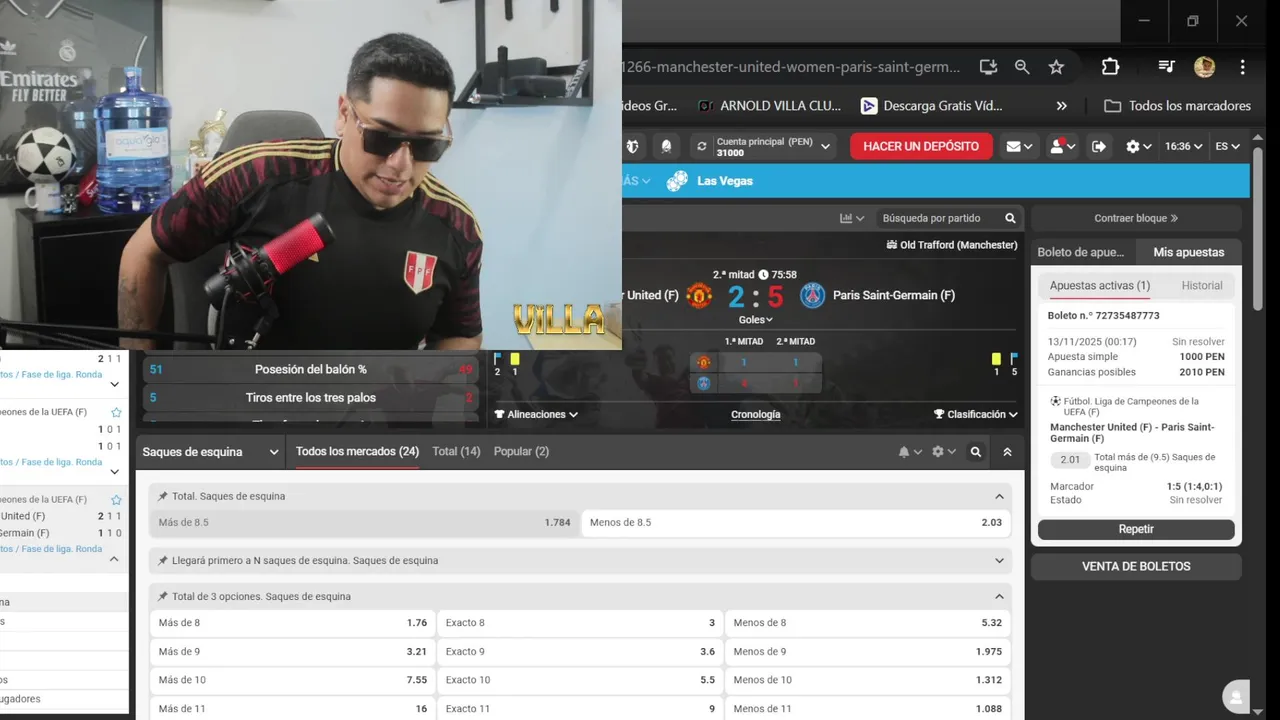Image resolution: width=1280 pixels, height=720 pixels.
Task: Open the bell notifications dropdown in markets bar
Action: pyautogui.click(x=909, y=452)
